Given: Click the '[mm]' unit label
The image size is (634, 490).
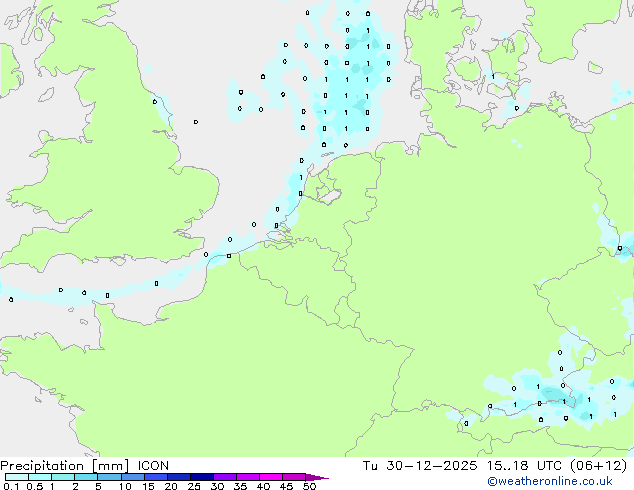Looking at the screenshot, I should (x=111, y=466).
